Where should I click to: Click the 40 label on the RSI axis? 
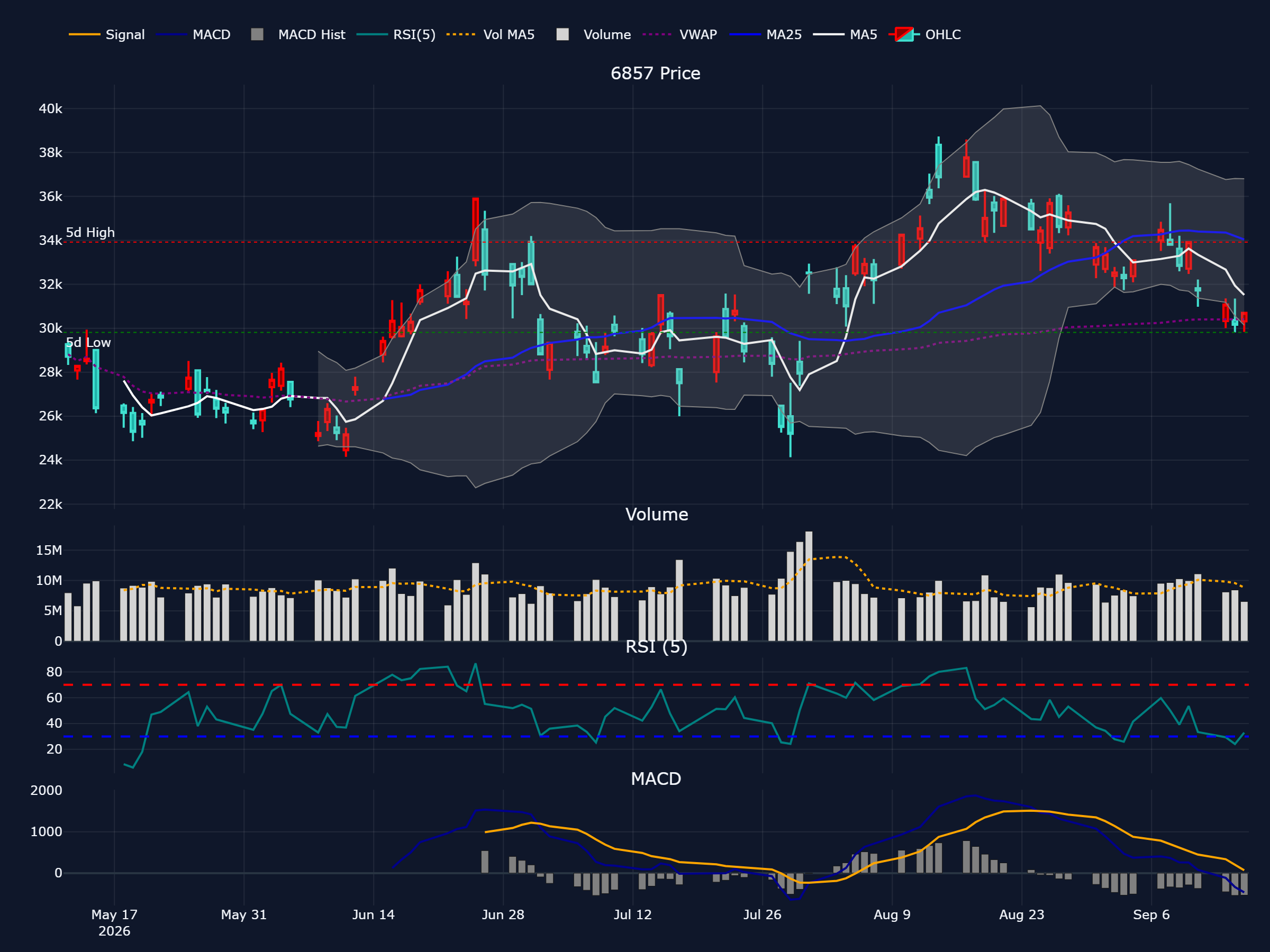(x=54, y=723)
